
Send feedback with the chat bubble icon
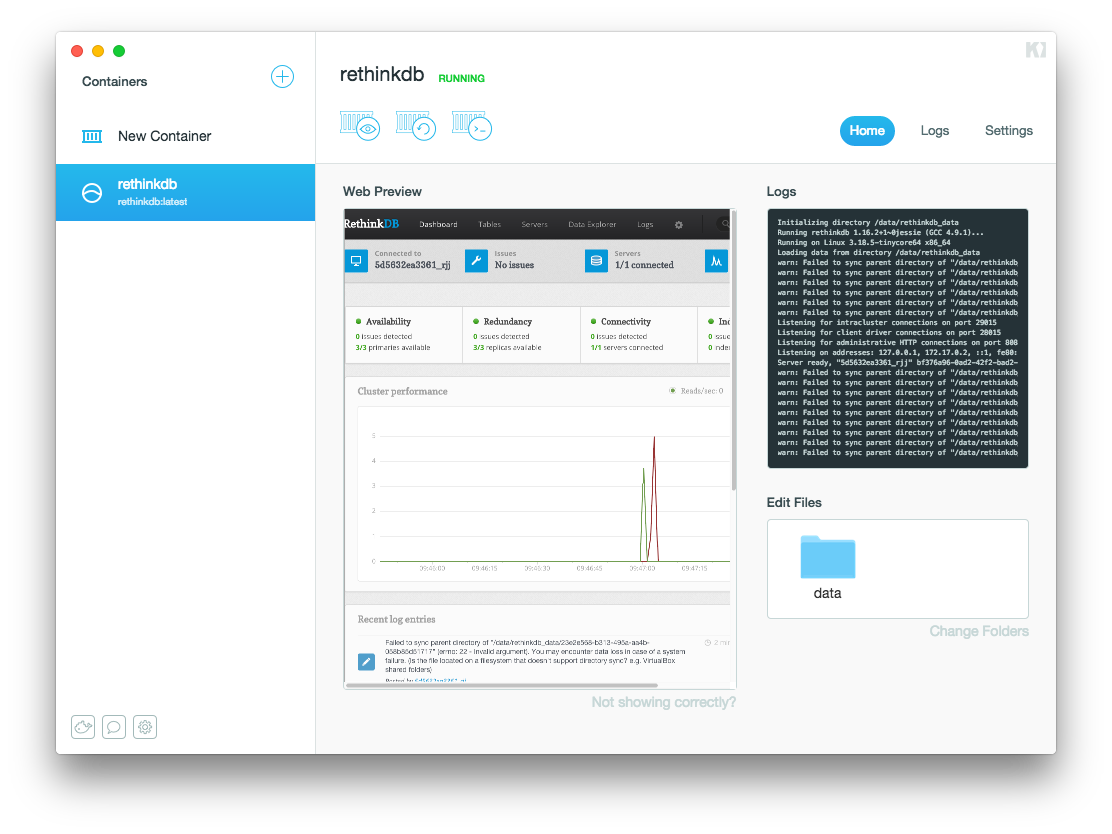point(114,727)
